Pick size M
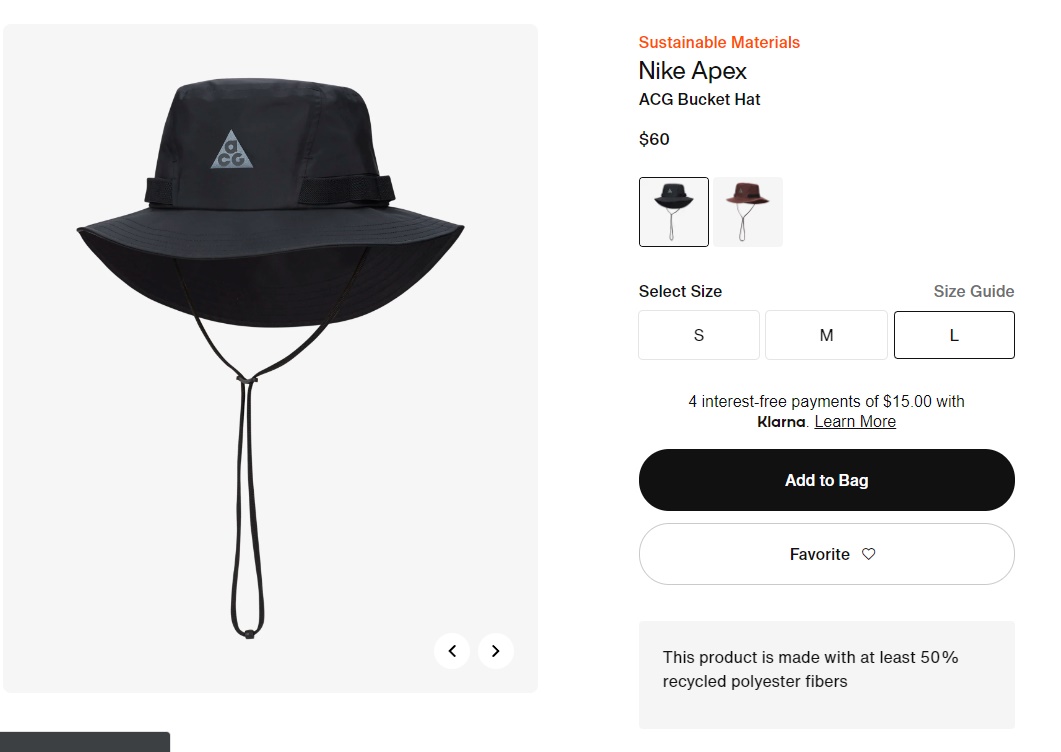This screenshot has width=1061, height=752. [826, 335]
